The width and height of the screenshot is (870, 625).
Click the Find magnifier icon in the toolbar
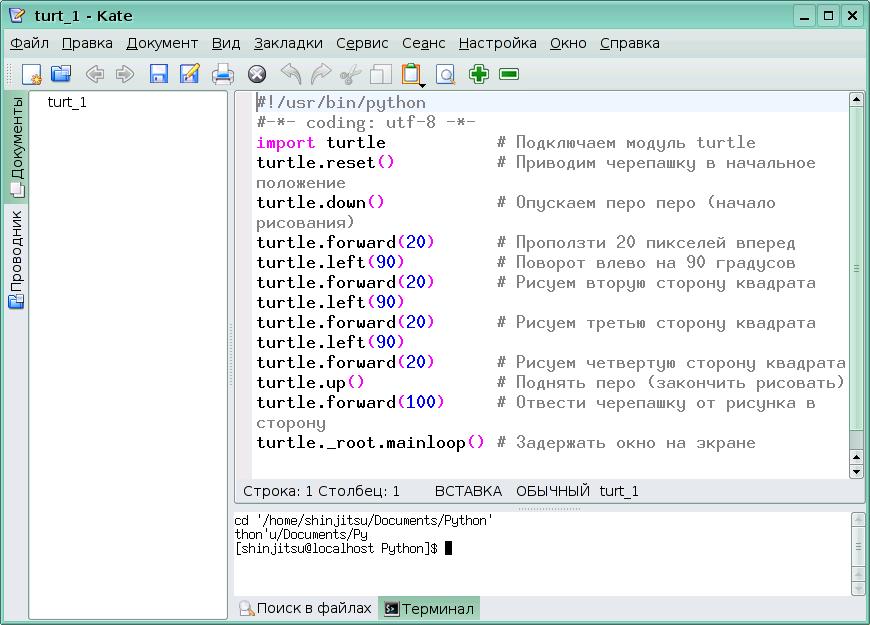pyautogui.click(x=444, y=74)
